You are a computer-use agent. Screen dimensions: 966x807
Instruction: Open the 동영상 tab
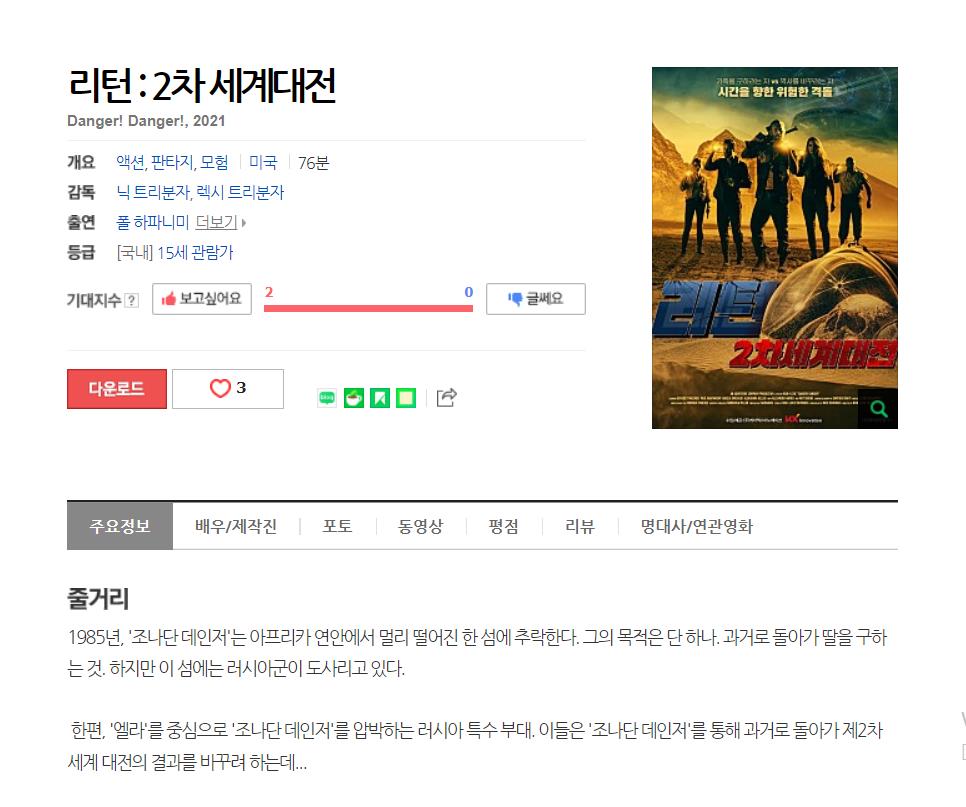pos(420,526)
